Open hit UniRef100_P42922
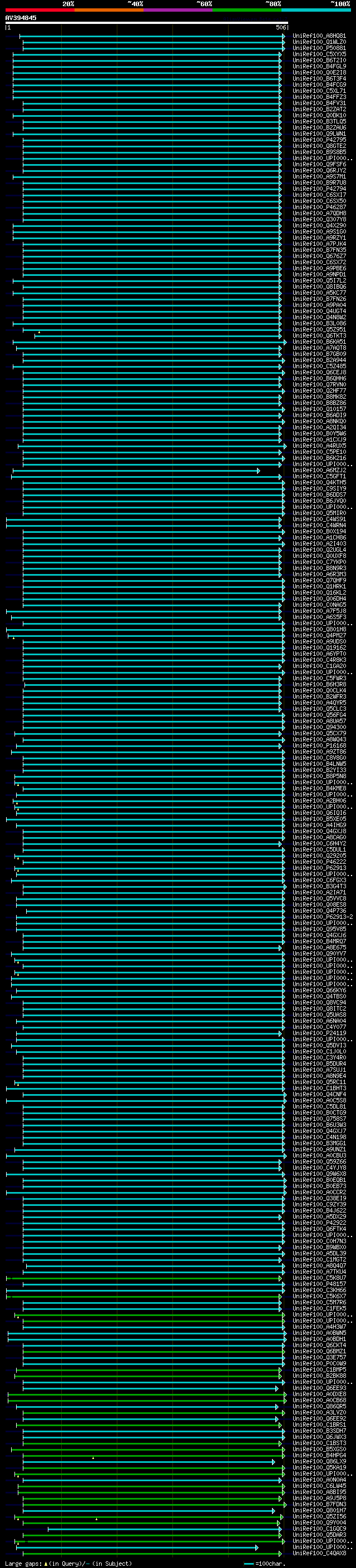The width and height of the screenshot is (356, 1568). 319,1224
